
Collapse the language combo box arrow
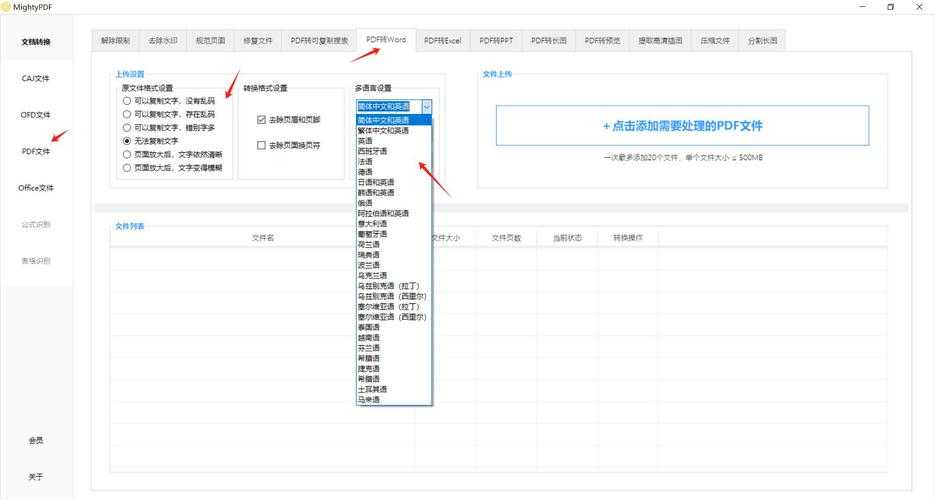coord(426,106)
